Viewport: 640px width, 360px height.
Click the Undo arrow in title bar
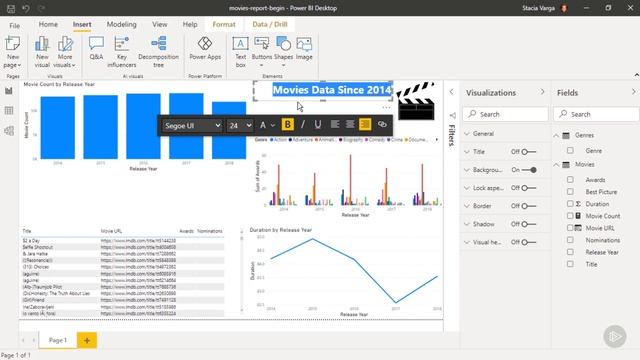pyautogui.click(x=26, y=8)
